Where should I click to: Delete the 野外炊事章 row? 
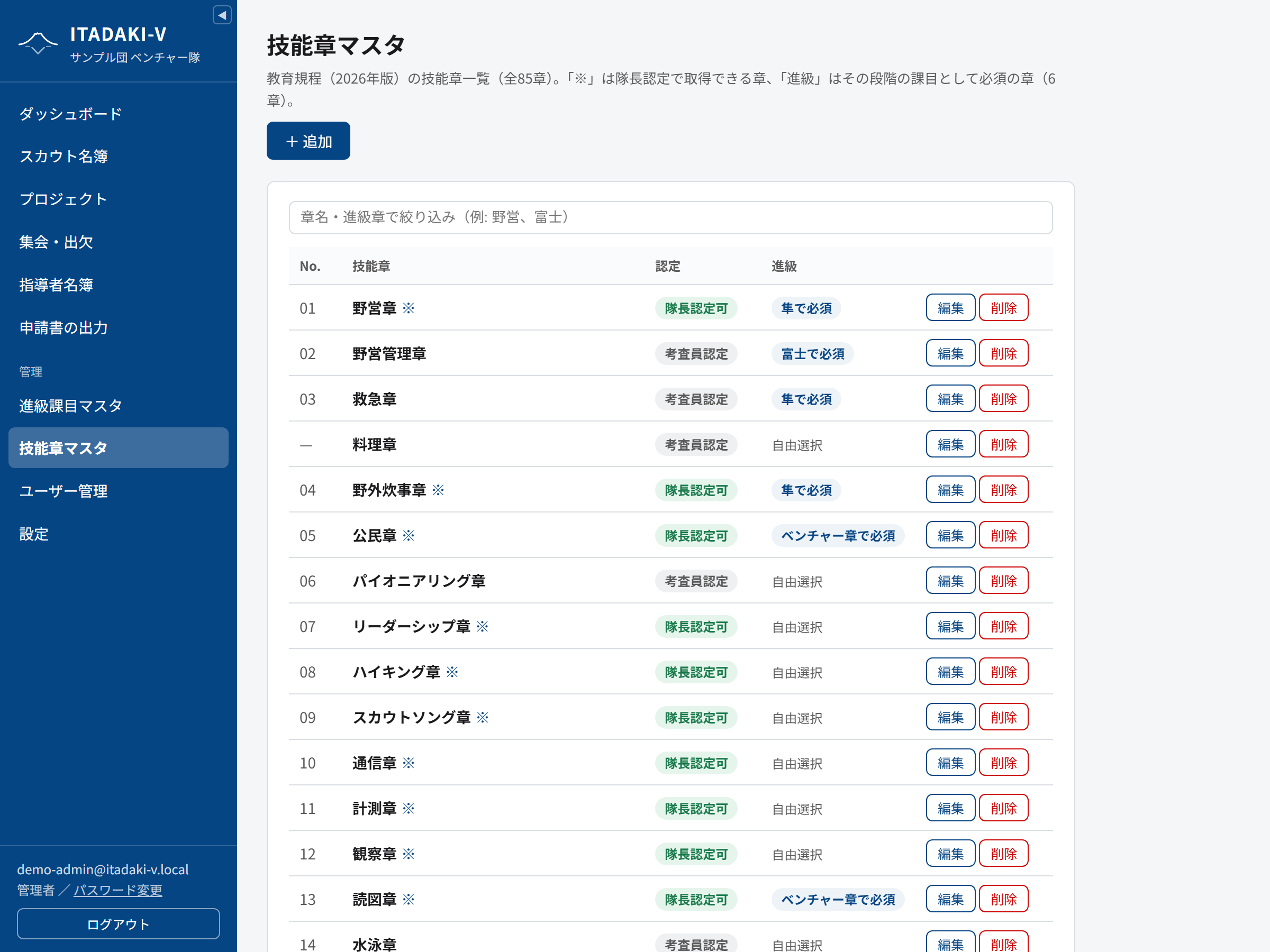click(1004, 490)
